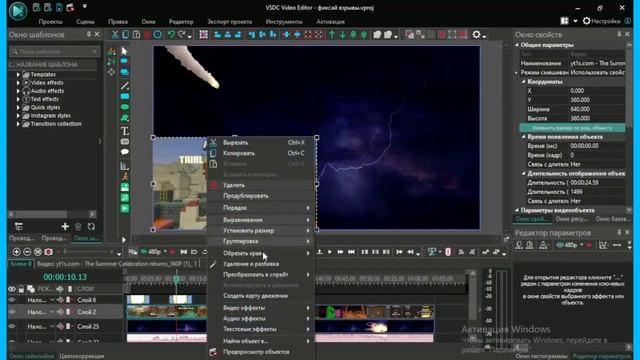Click the Settings gear in top right
640x360 pixels.
tap(587, 20)
